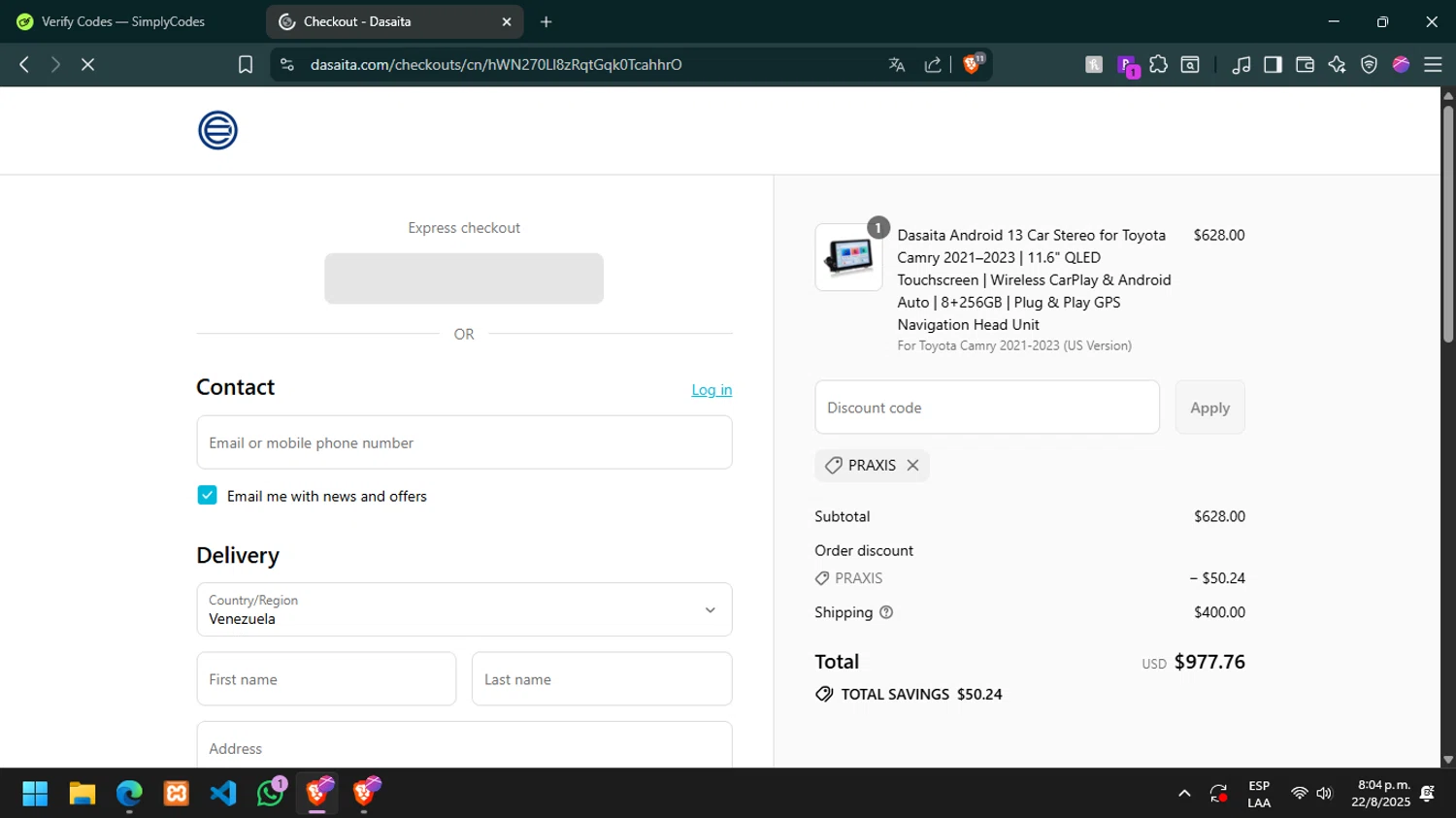Screen dimensions: 1456x818
Task: Open the Windows Start menu
Action: tap(35, 794)
